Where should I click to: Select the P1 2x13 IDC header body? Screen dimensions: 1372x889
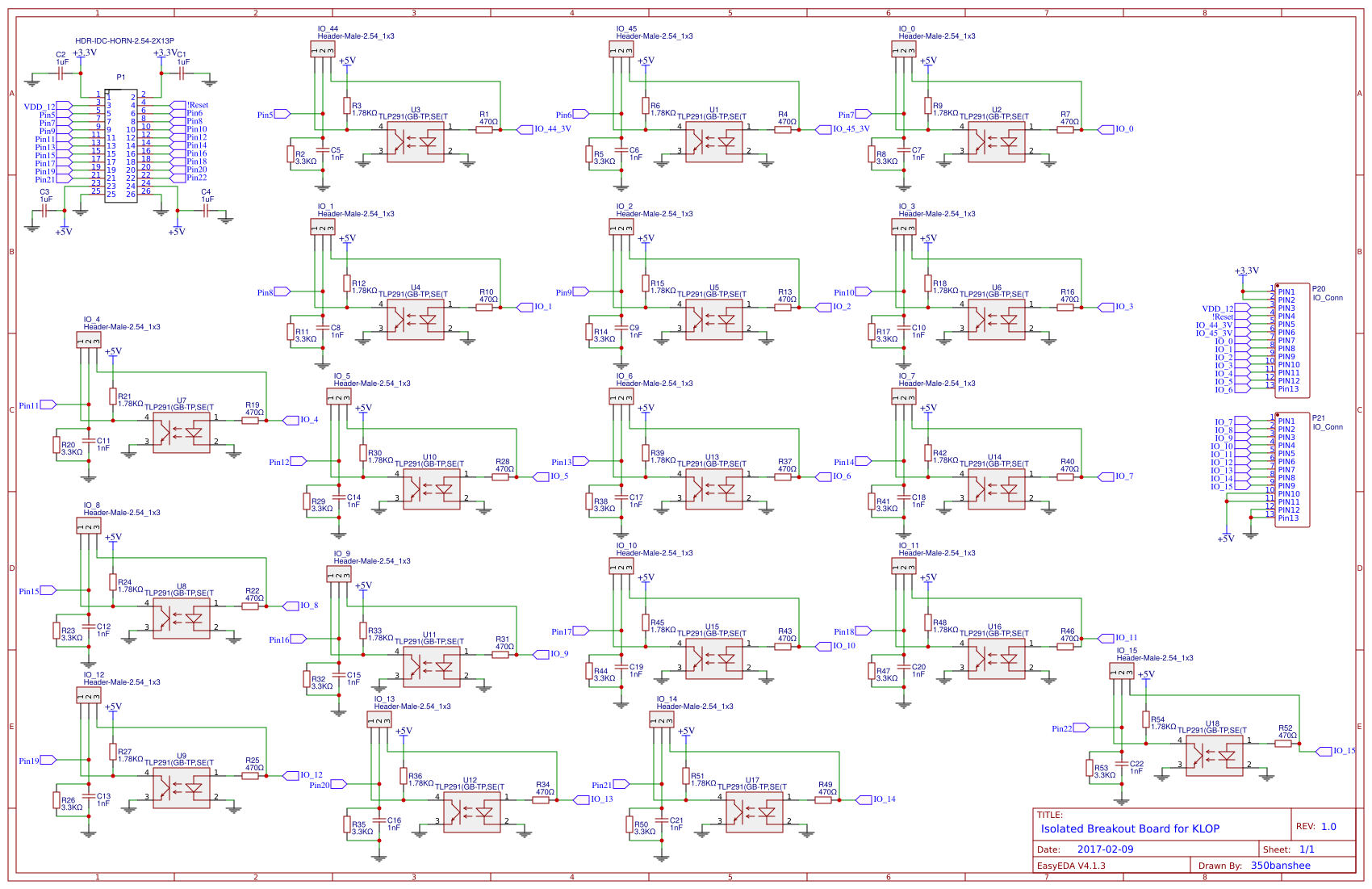point(121,145)
